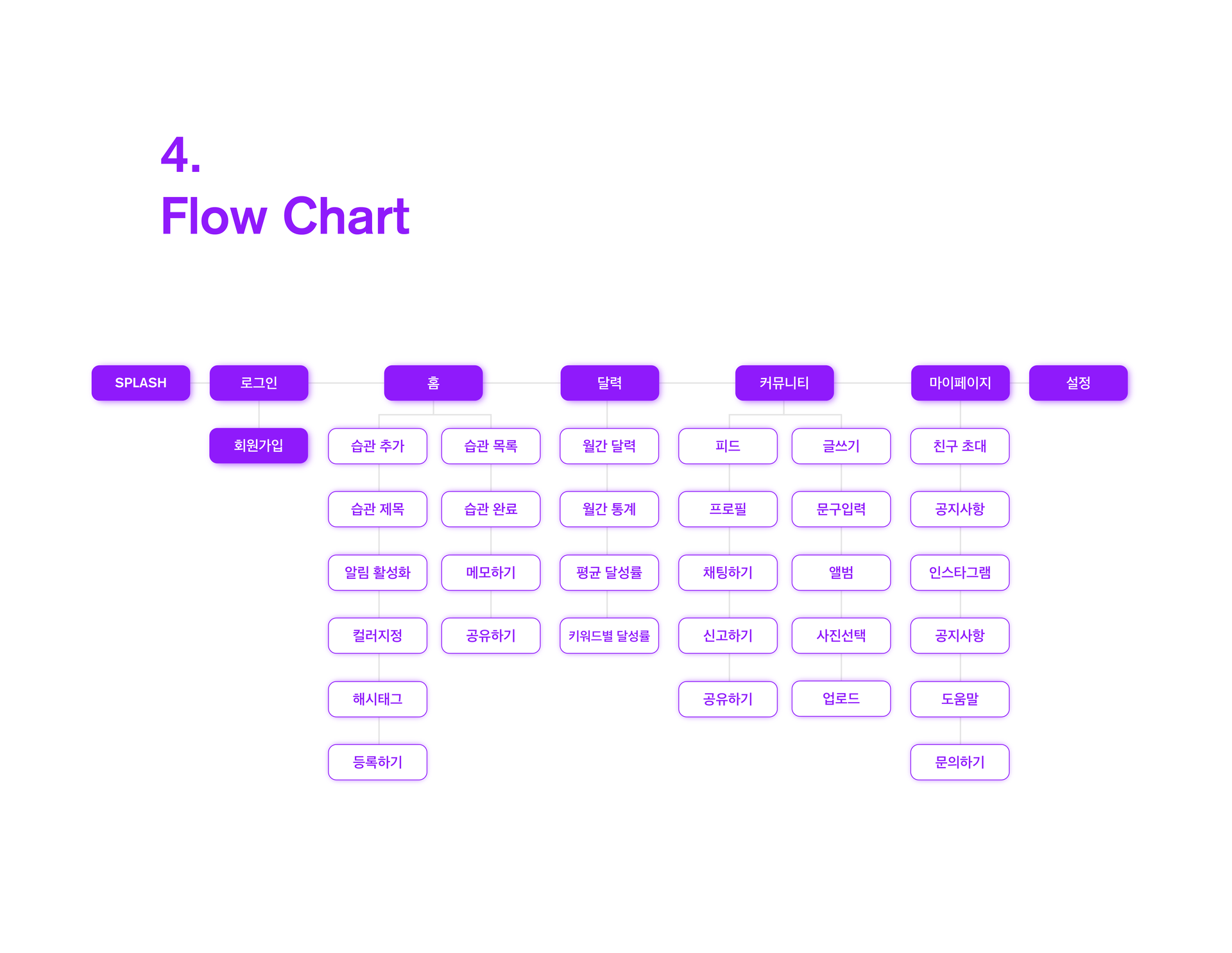Image resolution: width=1232 pixels, height=953 pixels.
Task: Select the 로그인 node
Action: point(259,382)
